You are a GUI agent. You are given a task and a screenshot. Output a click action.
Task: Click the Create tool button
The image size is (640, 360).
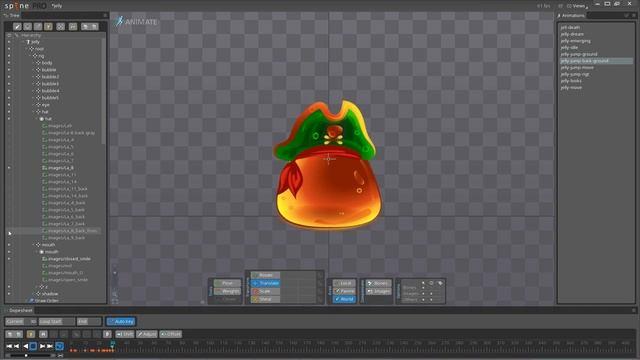[227, 299]
